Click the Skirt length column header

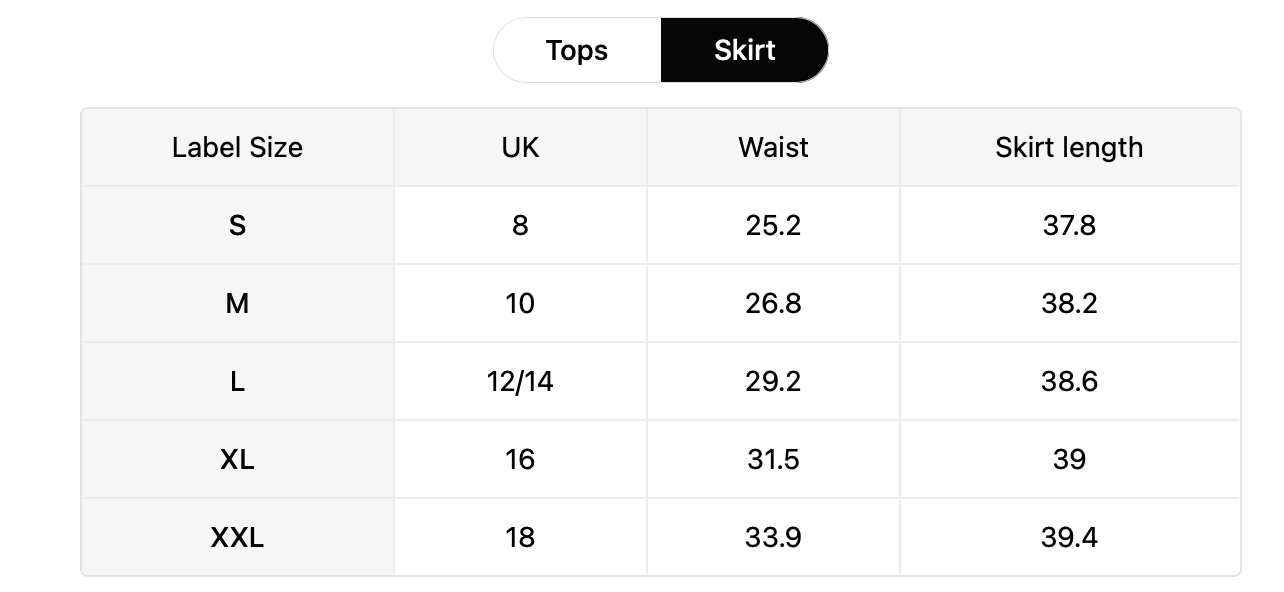click(x=1069, y=147)
